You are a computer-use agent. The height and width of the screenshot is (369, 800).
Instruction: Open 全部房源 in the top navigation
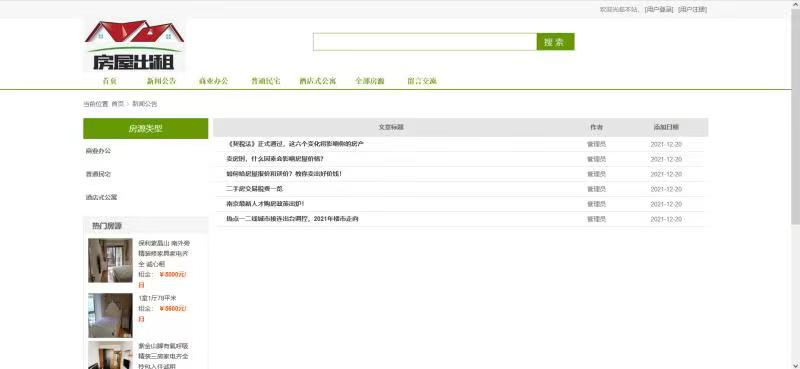tap(370, 81)
